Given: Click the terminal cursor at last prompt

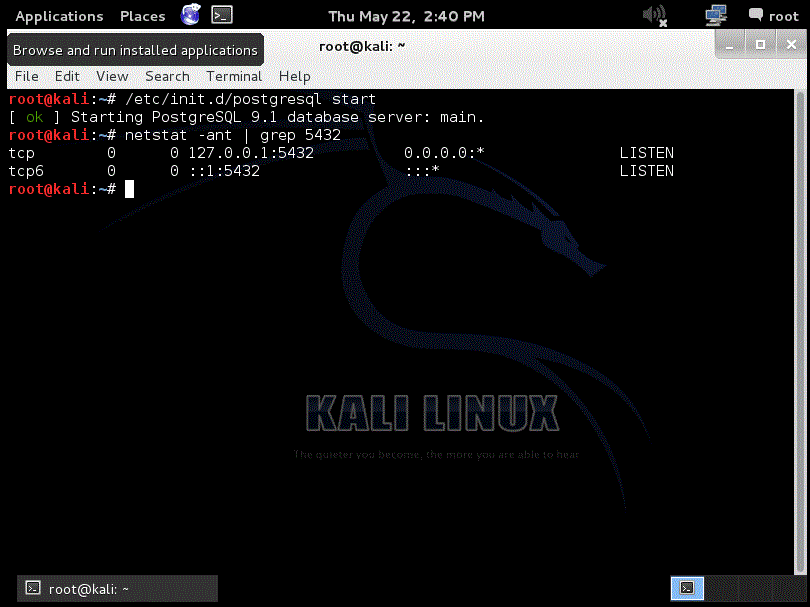Looking at the screenshot, I should (129, 189).
